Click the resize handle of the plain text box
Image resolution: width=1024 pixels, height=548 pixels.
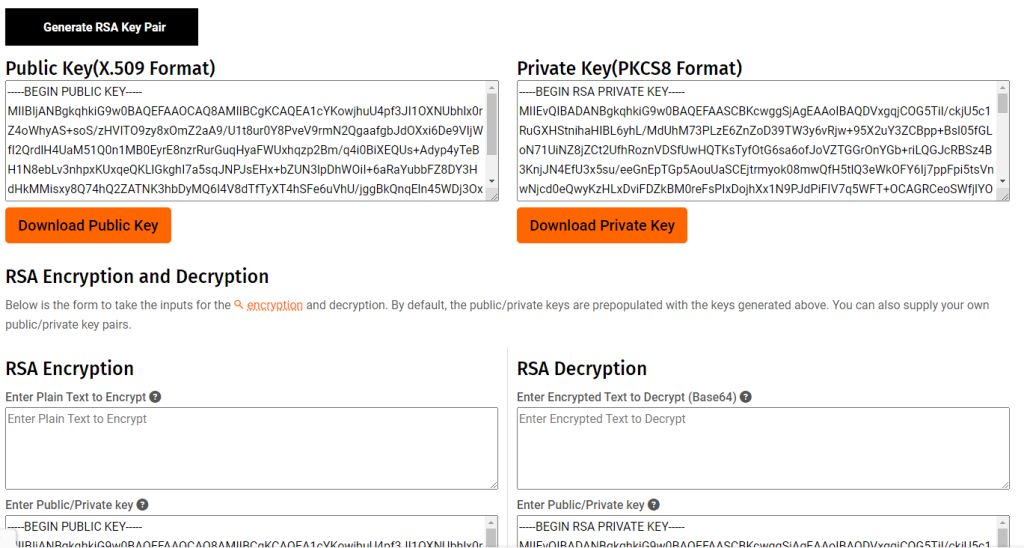[492, 484]
